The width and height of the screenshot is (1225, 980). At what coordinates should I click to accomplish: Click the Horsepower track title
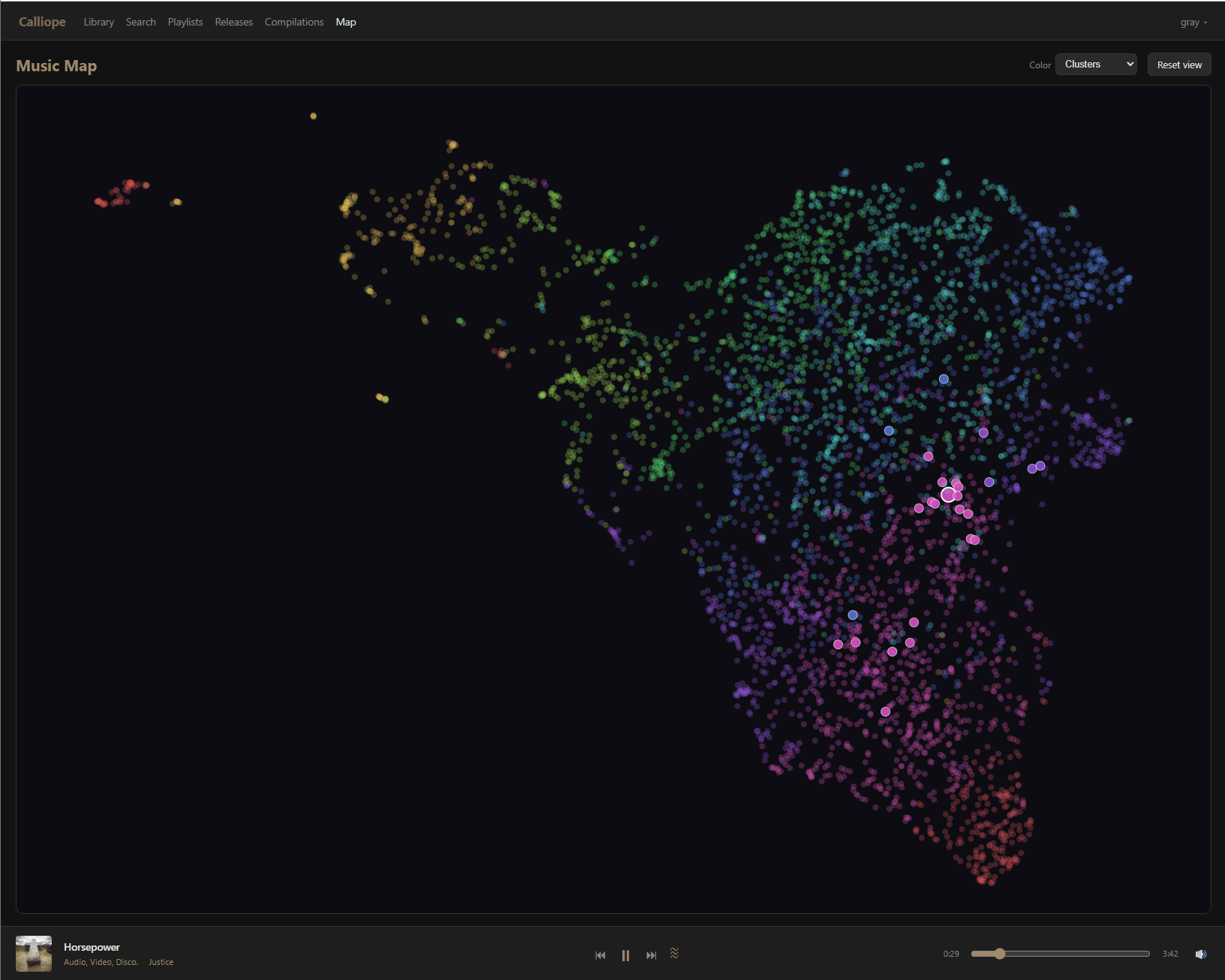(x=92, y=947)
